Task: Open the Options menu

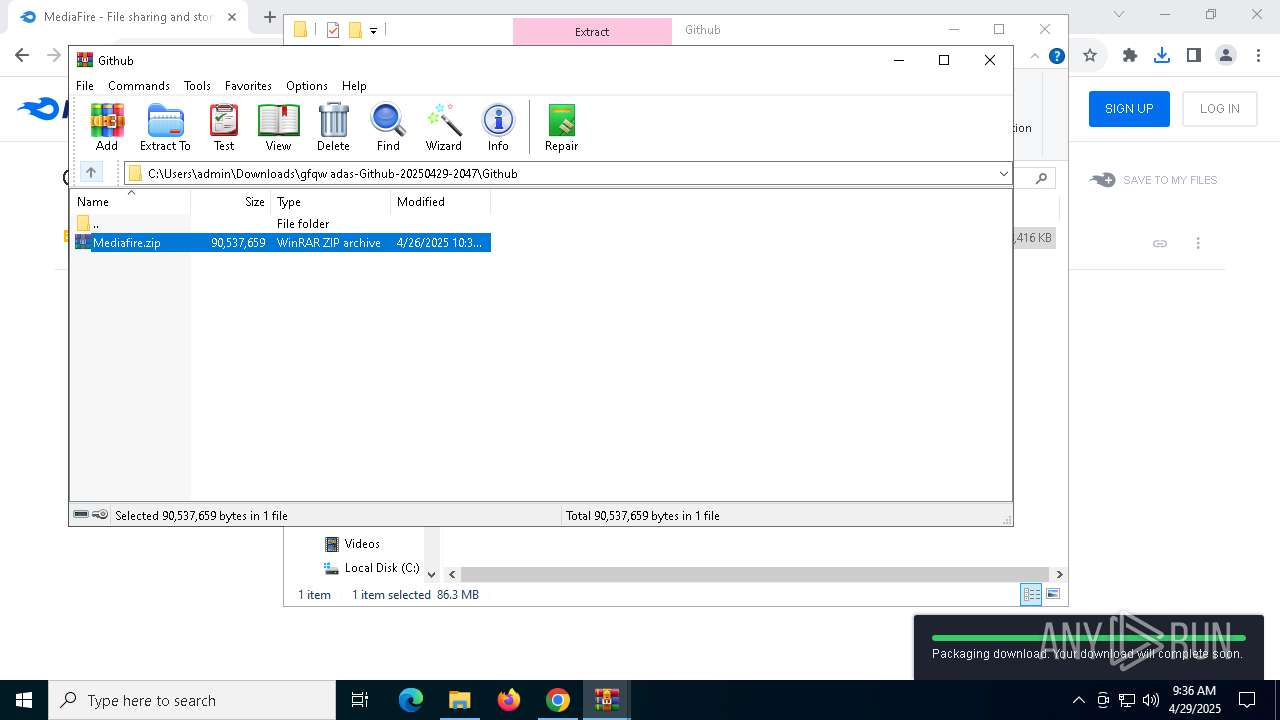Action: [307, 86]
